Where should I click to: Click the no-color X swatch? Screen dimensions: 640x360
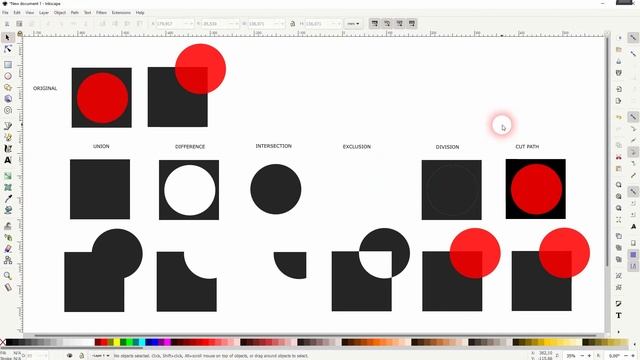click(3, 342)
